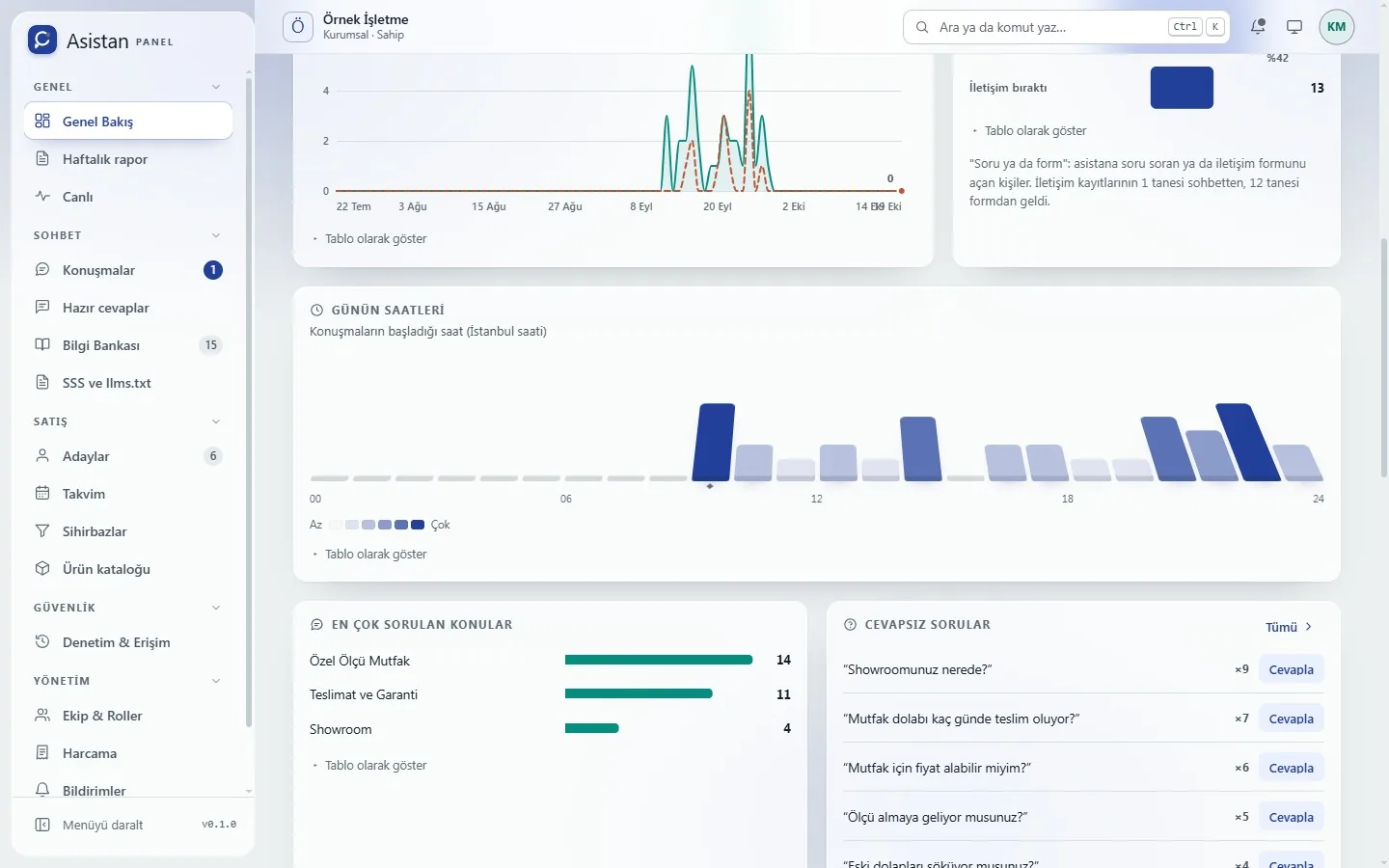Collapse the GÜVENLİK sidebar section
This screenshot has height=868, width=1389.
coord(216,608)
